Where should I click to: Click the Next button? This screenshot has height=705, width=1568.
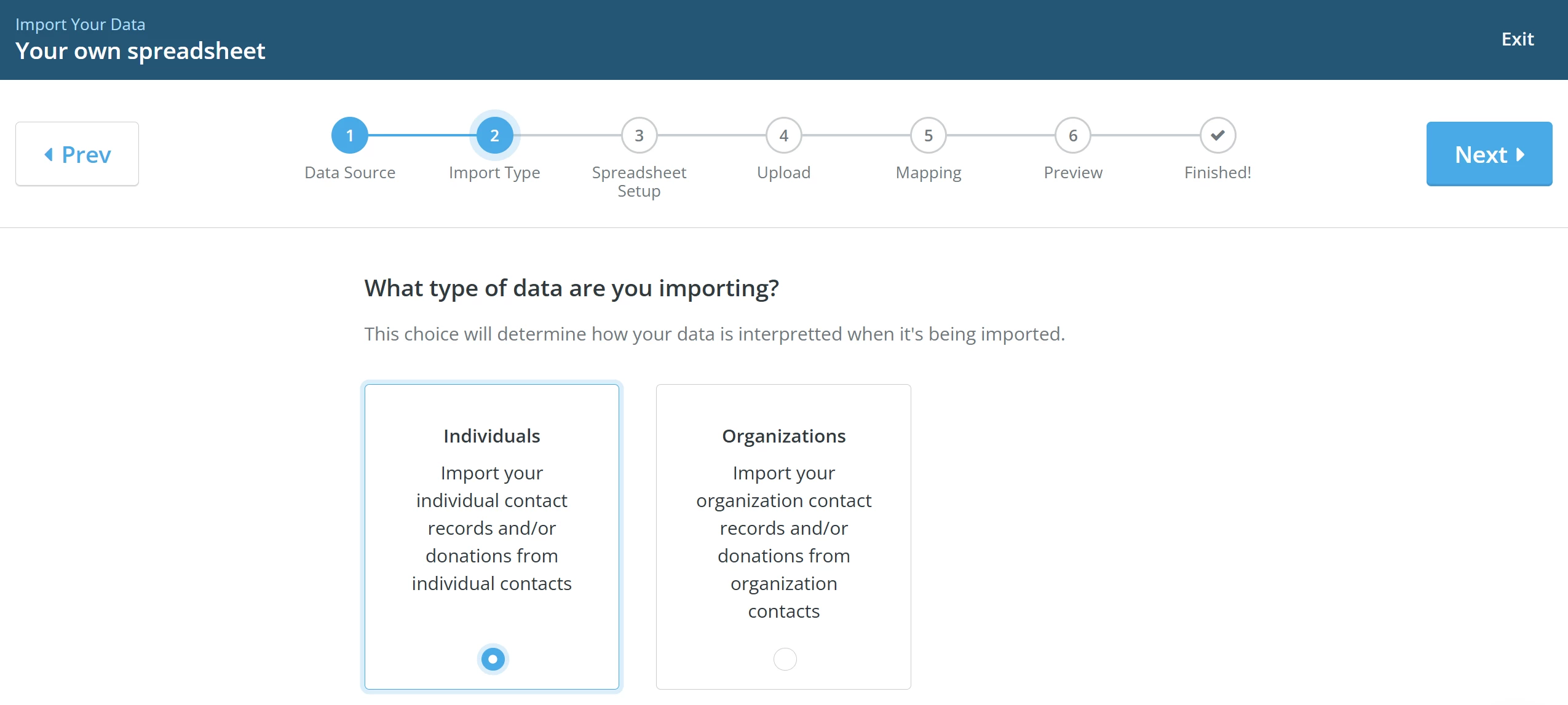(1489, 154)
